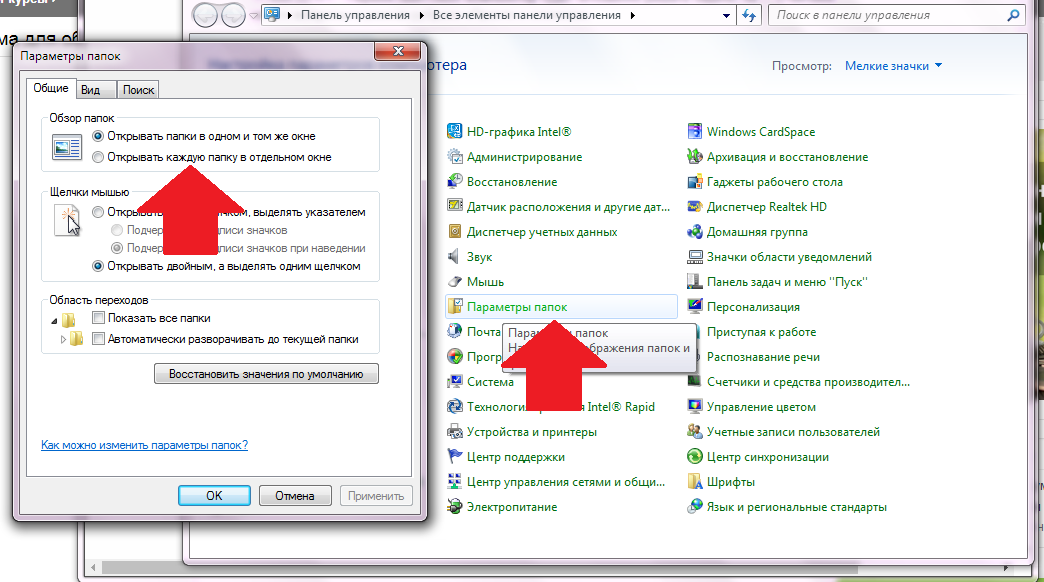
Task: Click the Система icon
Action: point(455,382)
